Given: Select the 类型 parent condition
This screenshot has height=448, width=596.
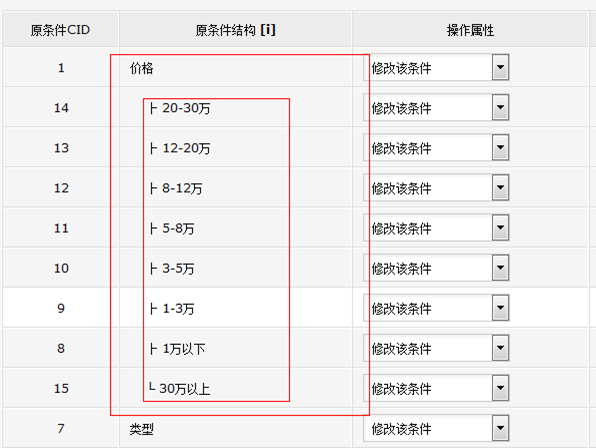Looking at the screenshot, I should (141, 429).
